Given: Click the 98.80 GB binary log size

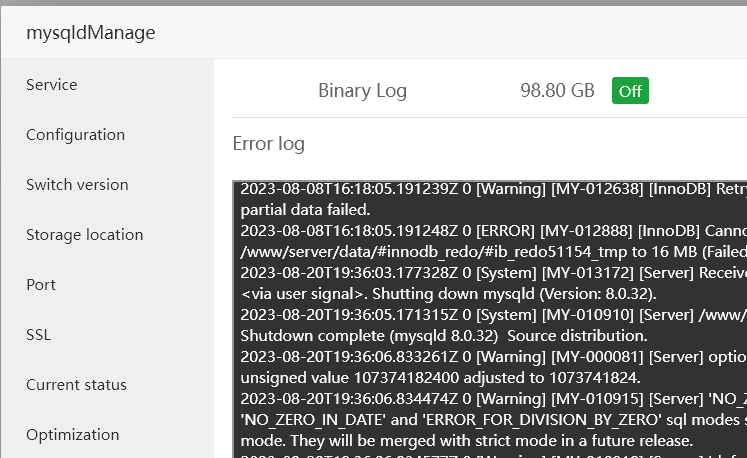Looking at the screenshot, I should click(x=557, y=91).
